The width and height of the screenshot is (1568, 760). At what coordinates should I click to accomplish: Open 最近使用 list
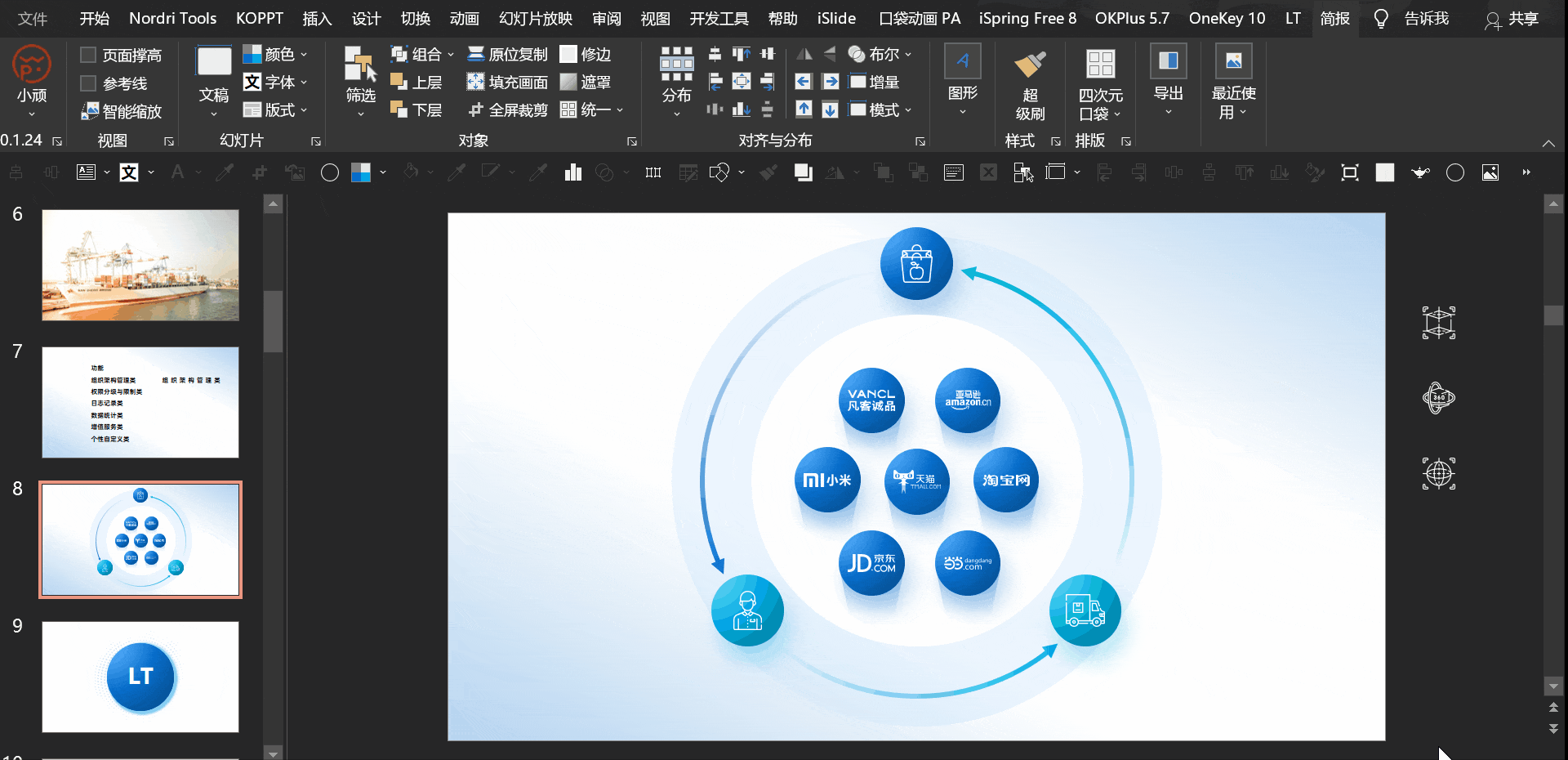tap(1233, 82)
